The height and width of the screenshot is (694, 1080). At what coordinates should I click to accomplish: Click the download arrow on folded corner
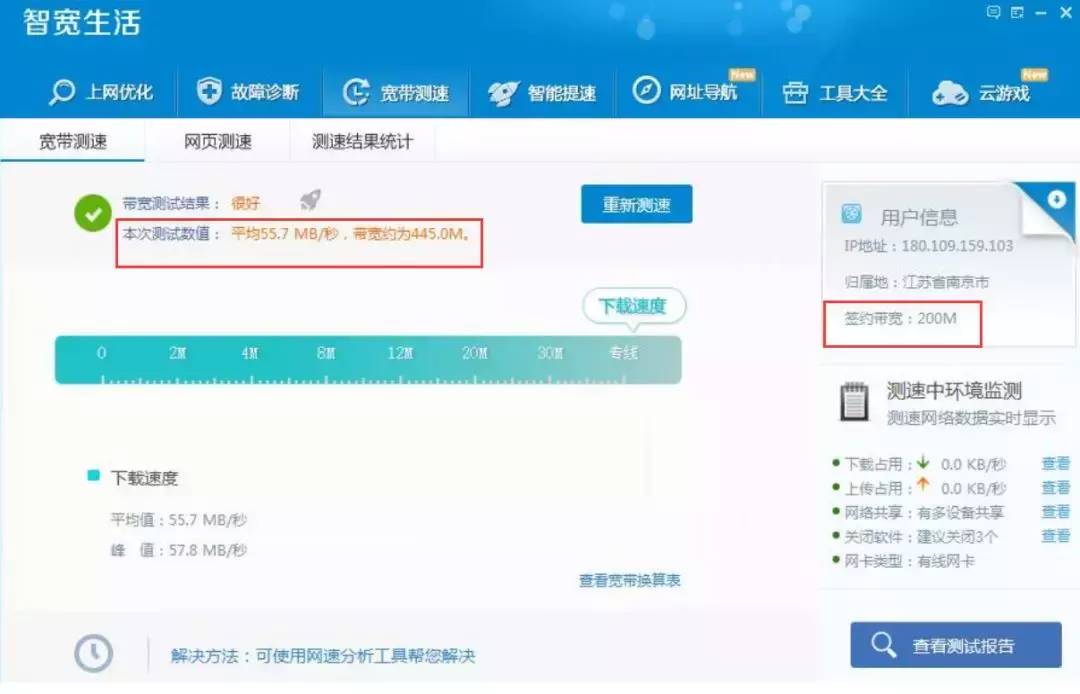(1057, 199)
